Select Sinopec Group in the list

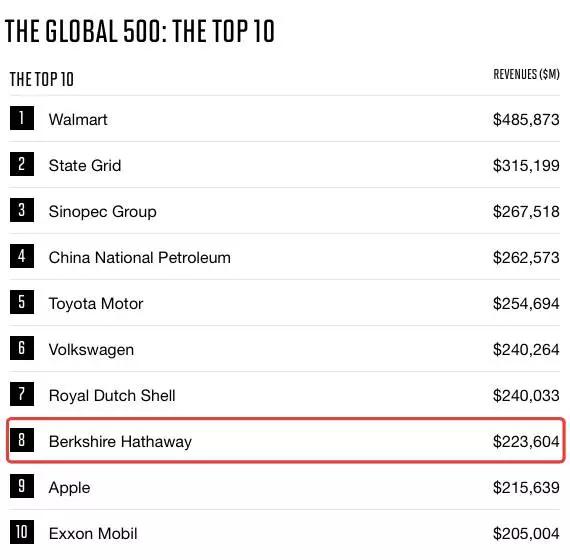pyautogui.click(x=103, y=212)
